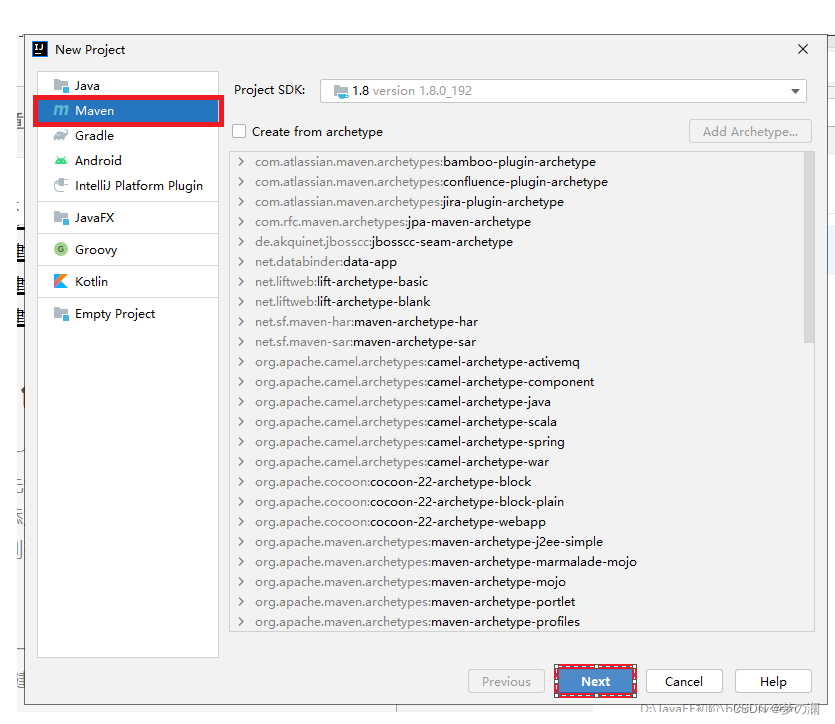Click the archetype list vertical scrollbar
835x724 pixels.
(809, 248)
